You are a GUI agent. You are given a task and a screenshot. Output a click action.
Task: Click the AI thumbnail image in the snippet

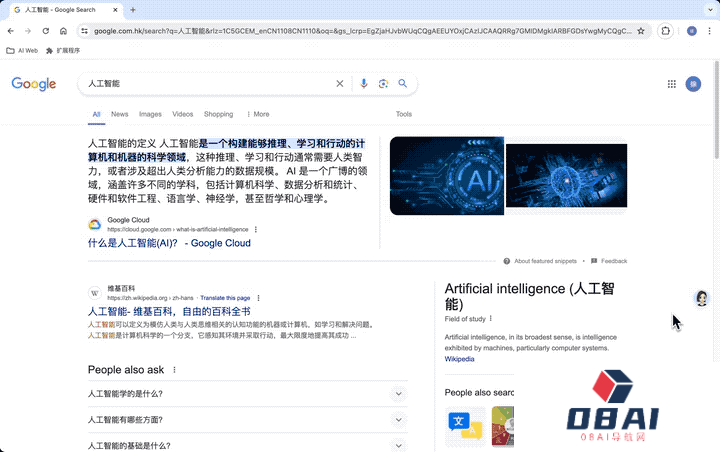click(x=446, y=176)
